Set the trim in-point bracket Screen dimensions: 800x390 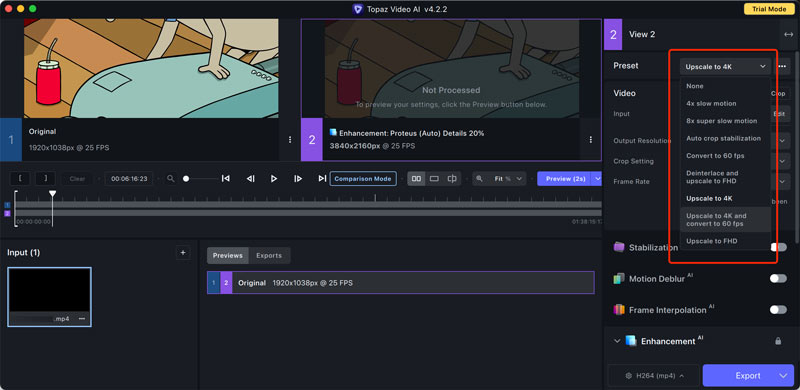click(x=20, y=179)
